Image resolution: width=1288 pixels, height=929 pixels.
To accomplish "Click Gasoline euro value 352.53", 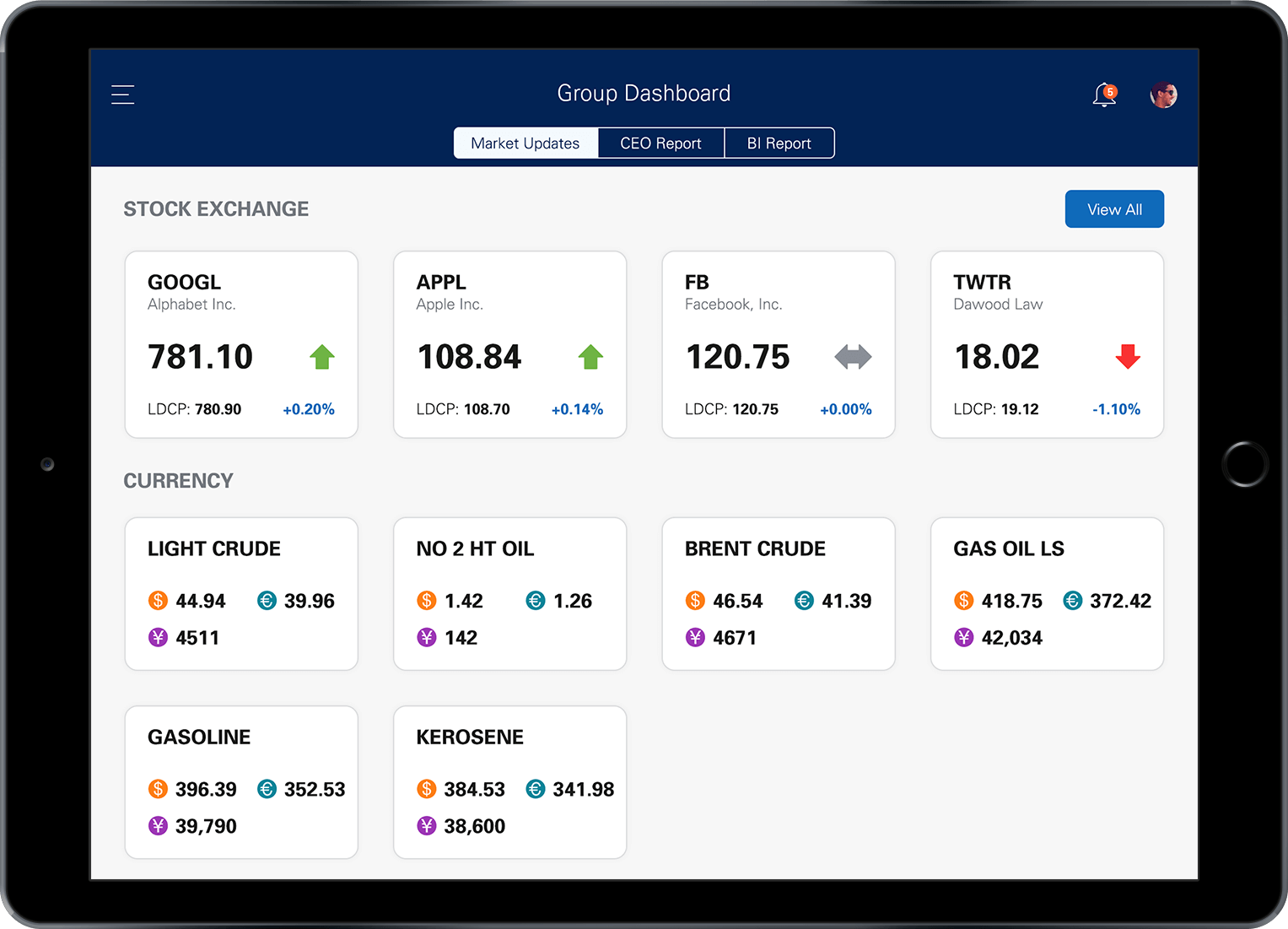I will (x=315, y=789).
